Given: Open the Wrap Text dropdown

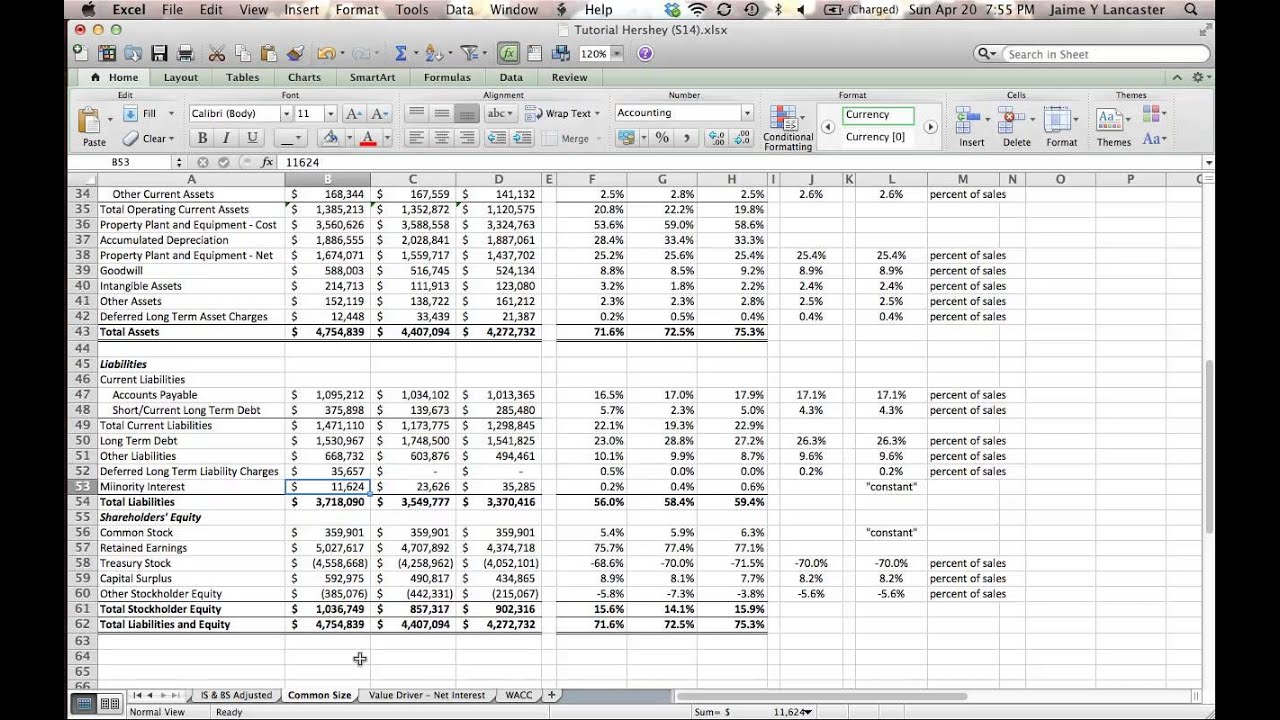Looking at the screenshot, I should [x=597, y=114].
